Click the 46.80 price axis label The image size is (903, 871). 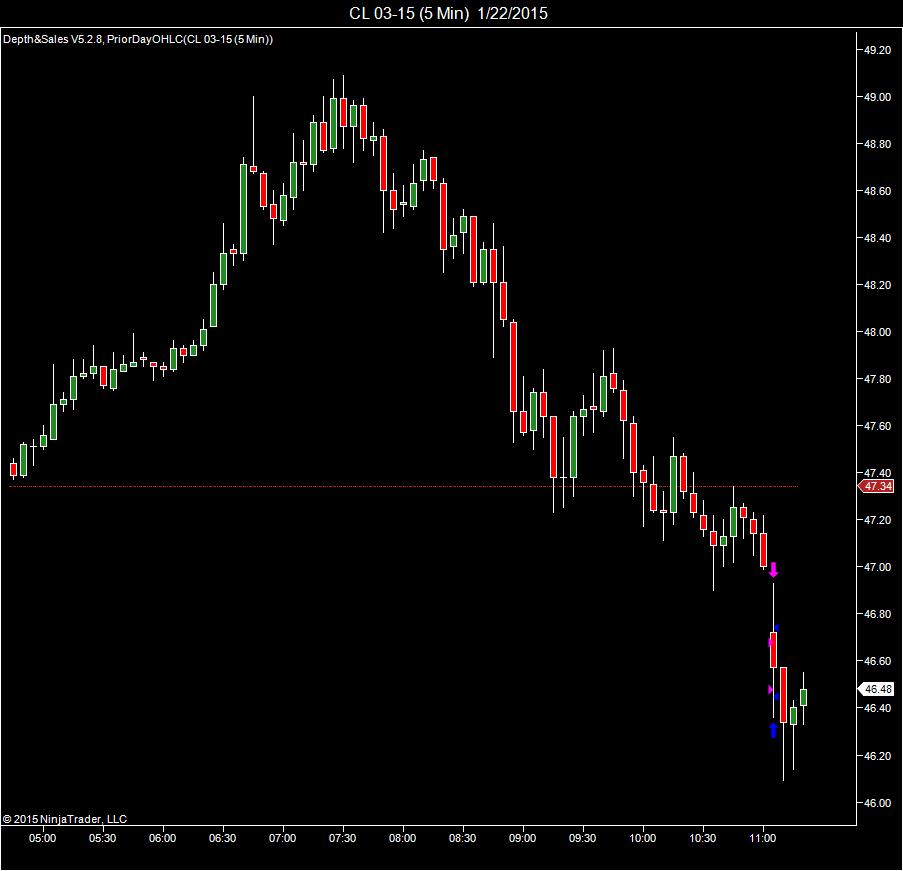(877, 614)
